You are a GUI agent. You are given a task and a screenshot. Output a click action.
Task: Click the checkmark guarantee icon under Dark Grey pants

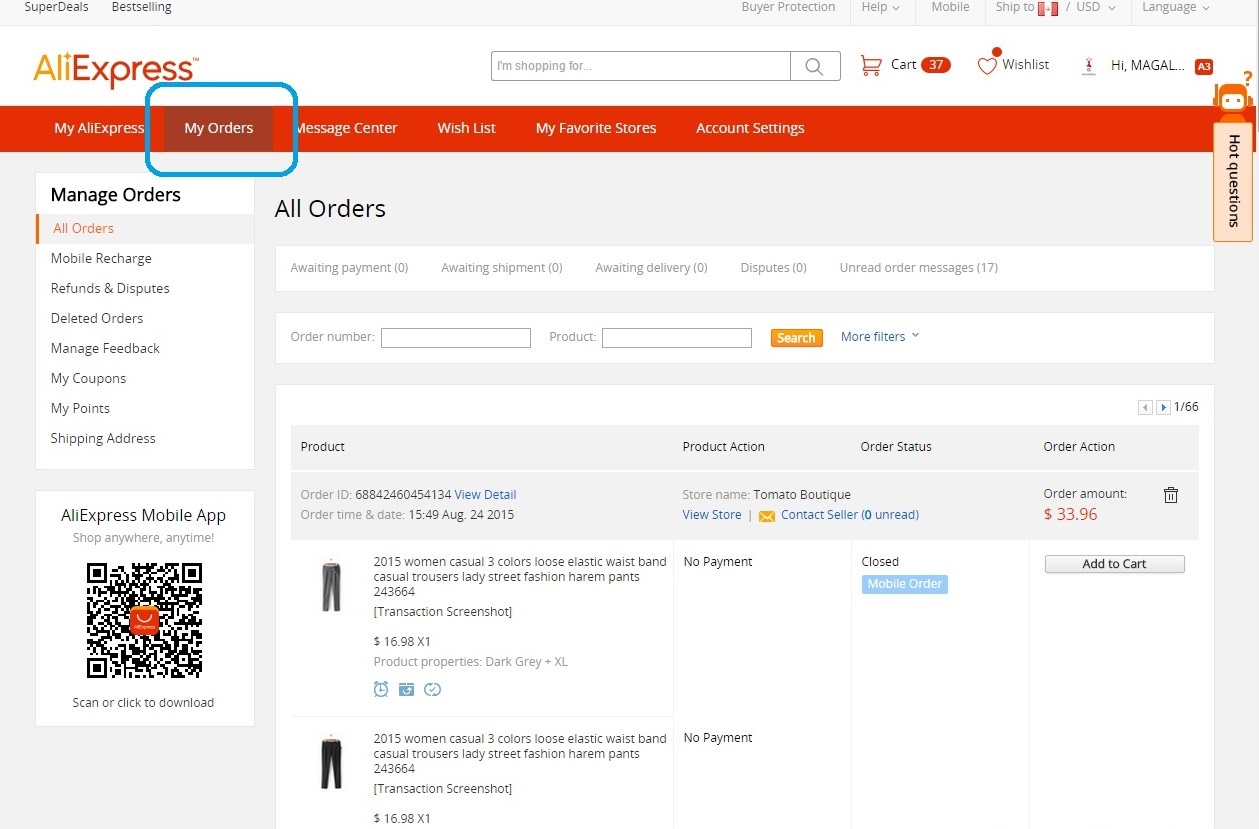pyautogui.click(x=432, y=689)
